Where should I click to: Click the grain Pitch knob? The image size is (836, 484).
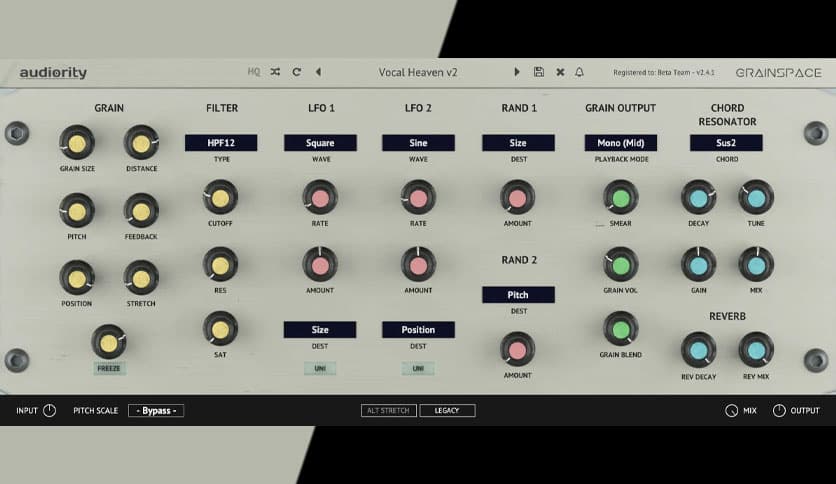point(77,211)
